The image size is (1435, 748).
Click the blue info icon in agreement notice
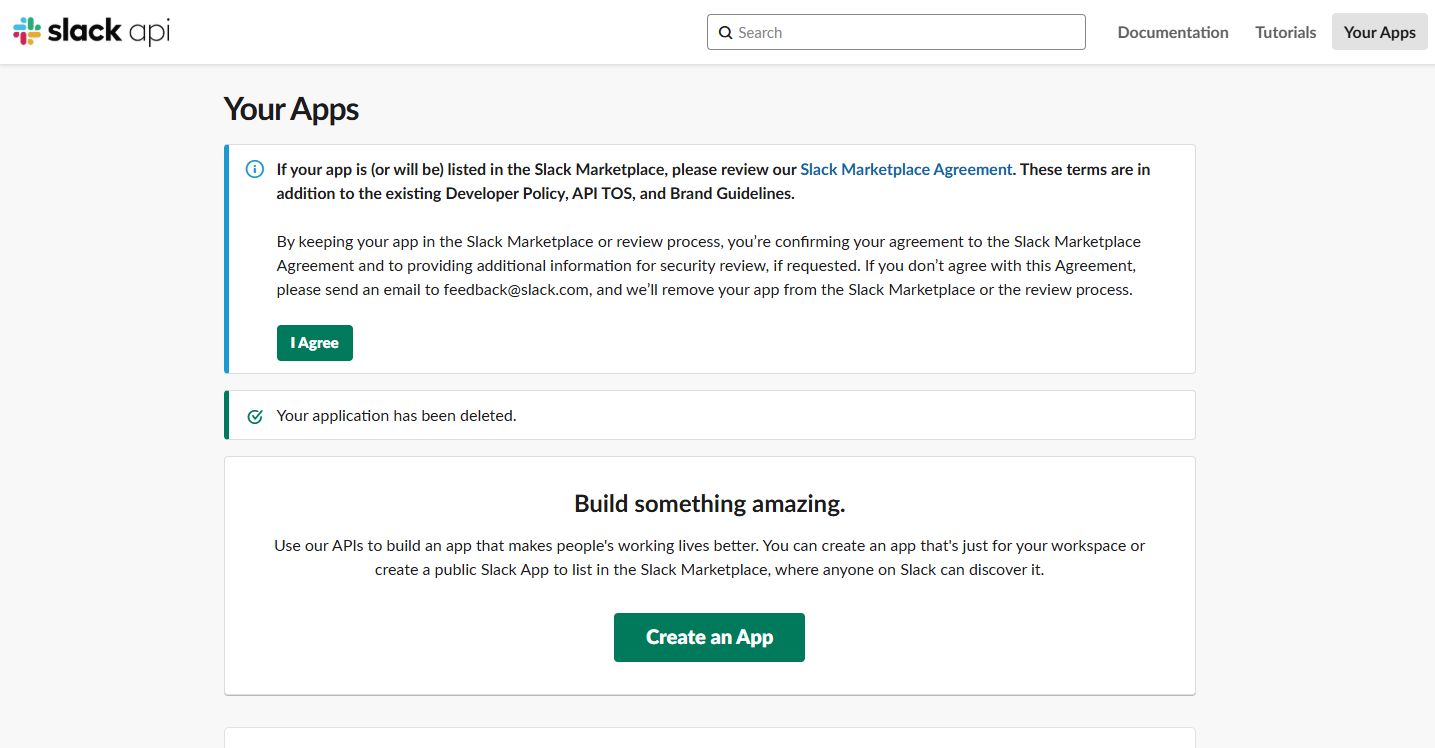click(255, 169)
